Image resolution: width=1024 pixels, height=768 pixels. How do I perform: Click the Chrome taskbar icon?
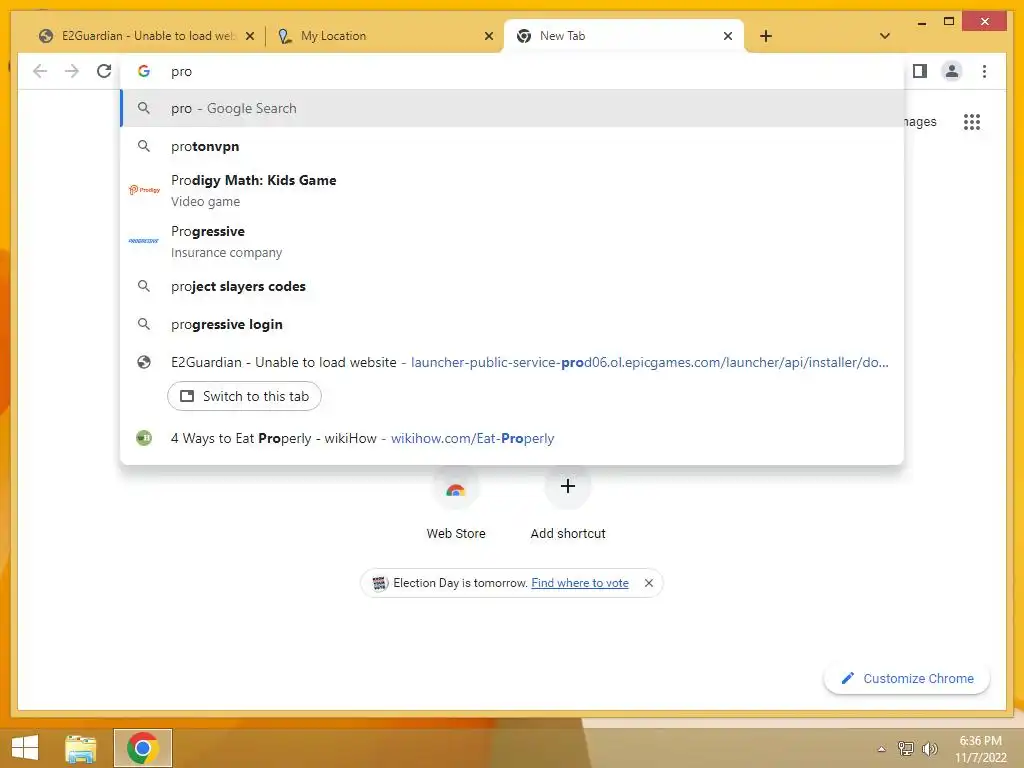pos(143,748)
